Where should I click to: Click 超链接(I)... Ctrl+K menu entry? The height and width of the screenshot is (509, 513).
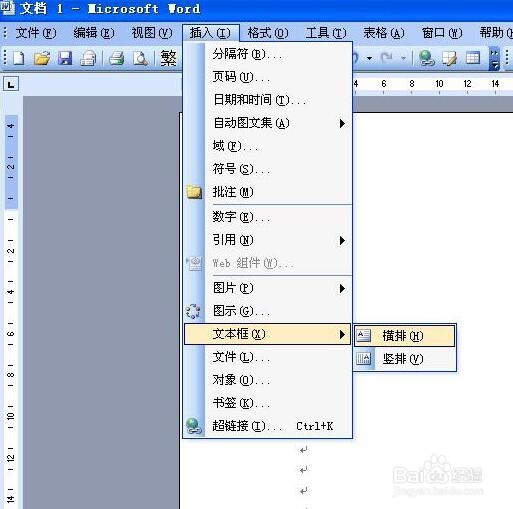click(268, 426)
